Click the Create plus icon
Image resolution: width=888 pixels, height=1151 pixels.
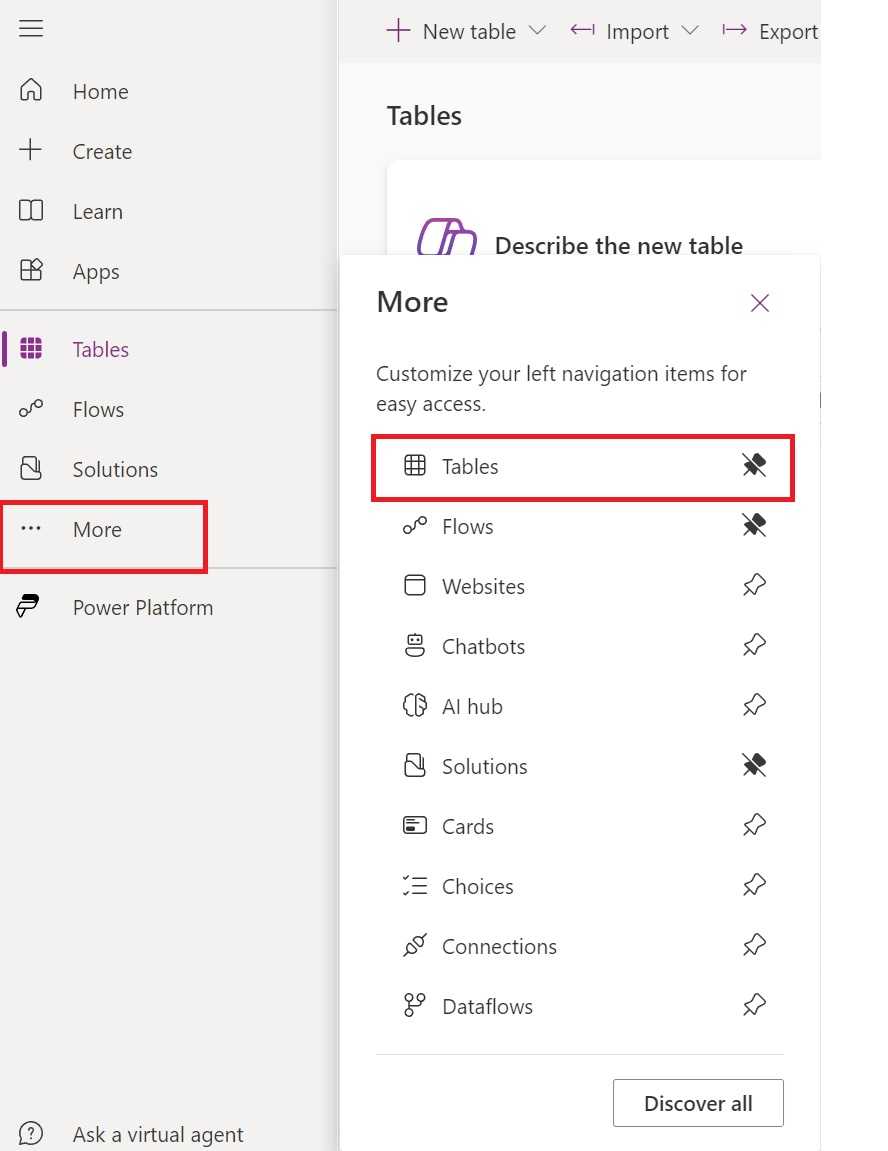tap(31, 150)
